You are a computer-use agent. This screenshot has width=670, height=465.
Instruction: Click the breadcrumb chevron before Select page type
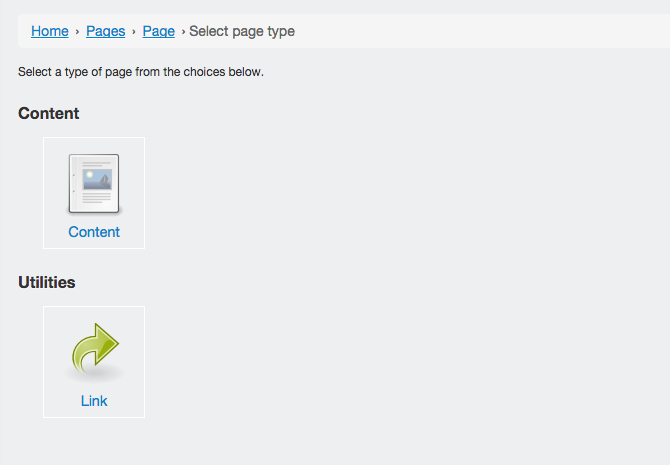(x=183, y=32)
